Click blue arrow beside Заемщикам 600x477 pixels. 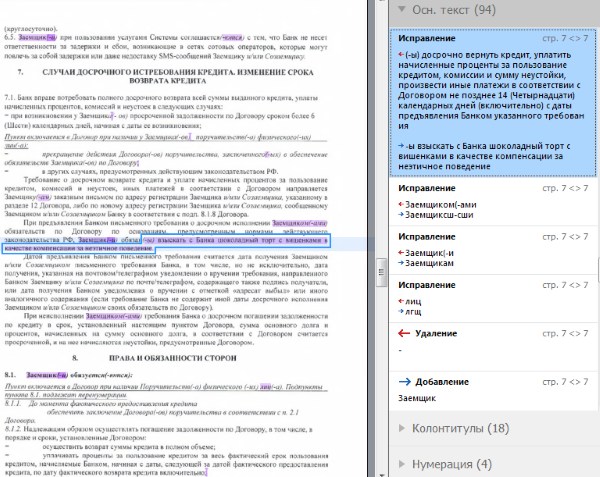(401, 263)
